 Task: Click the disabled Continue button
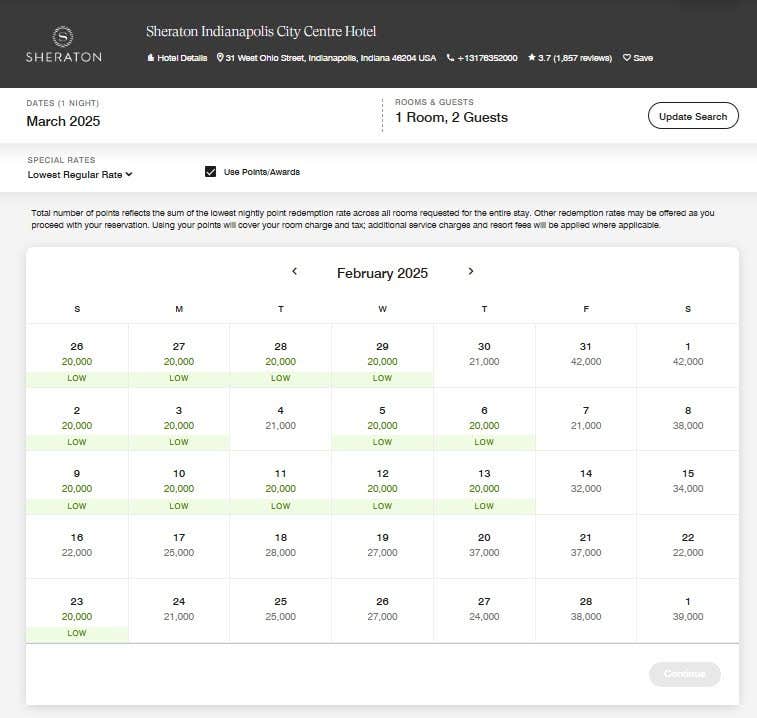(684, 673)
